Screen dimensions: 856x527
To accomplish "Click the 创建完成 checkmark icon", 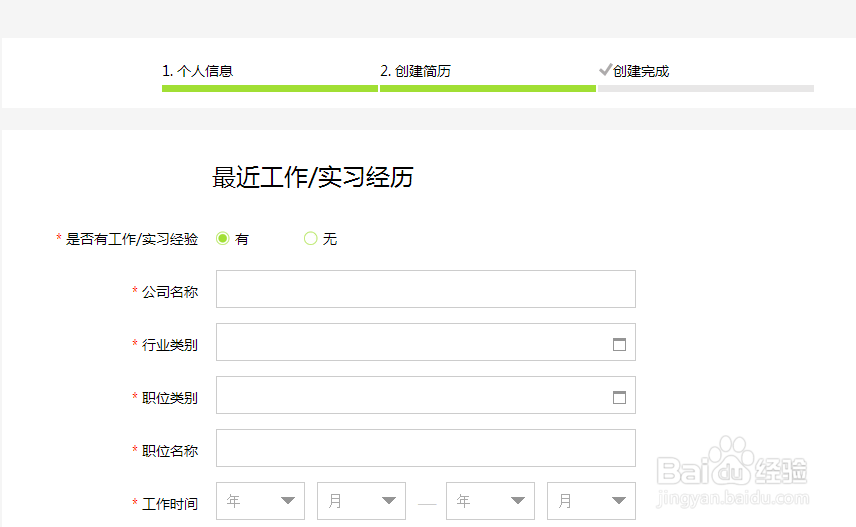I will (605, 69).
